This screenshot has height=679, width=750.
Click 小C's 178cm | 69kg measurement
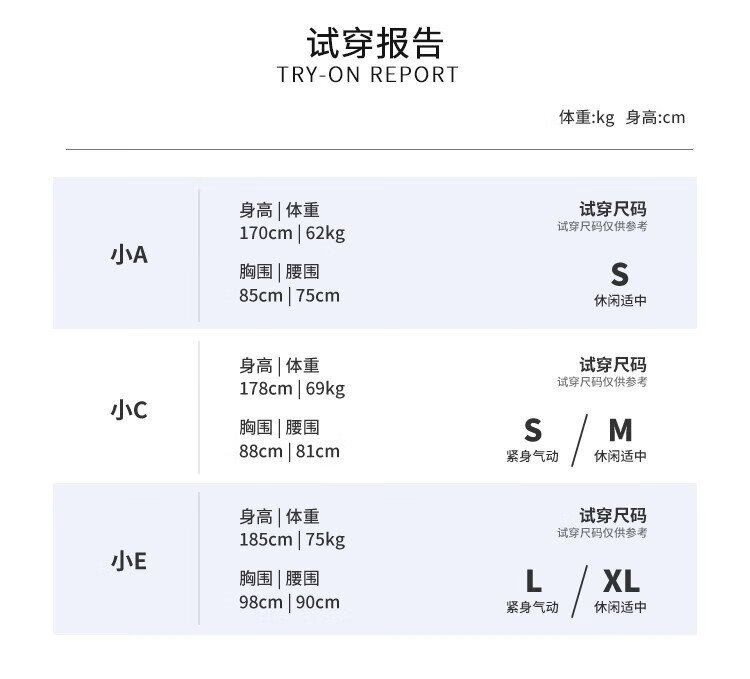click(x=292, y=389)
